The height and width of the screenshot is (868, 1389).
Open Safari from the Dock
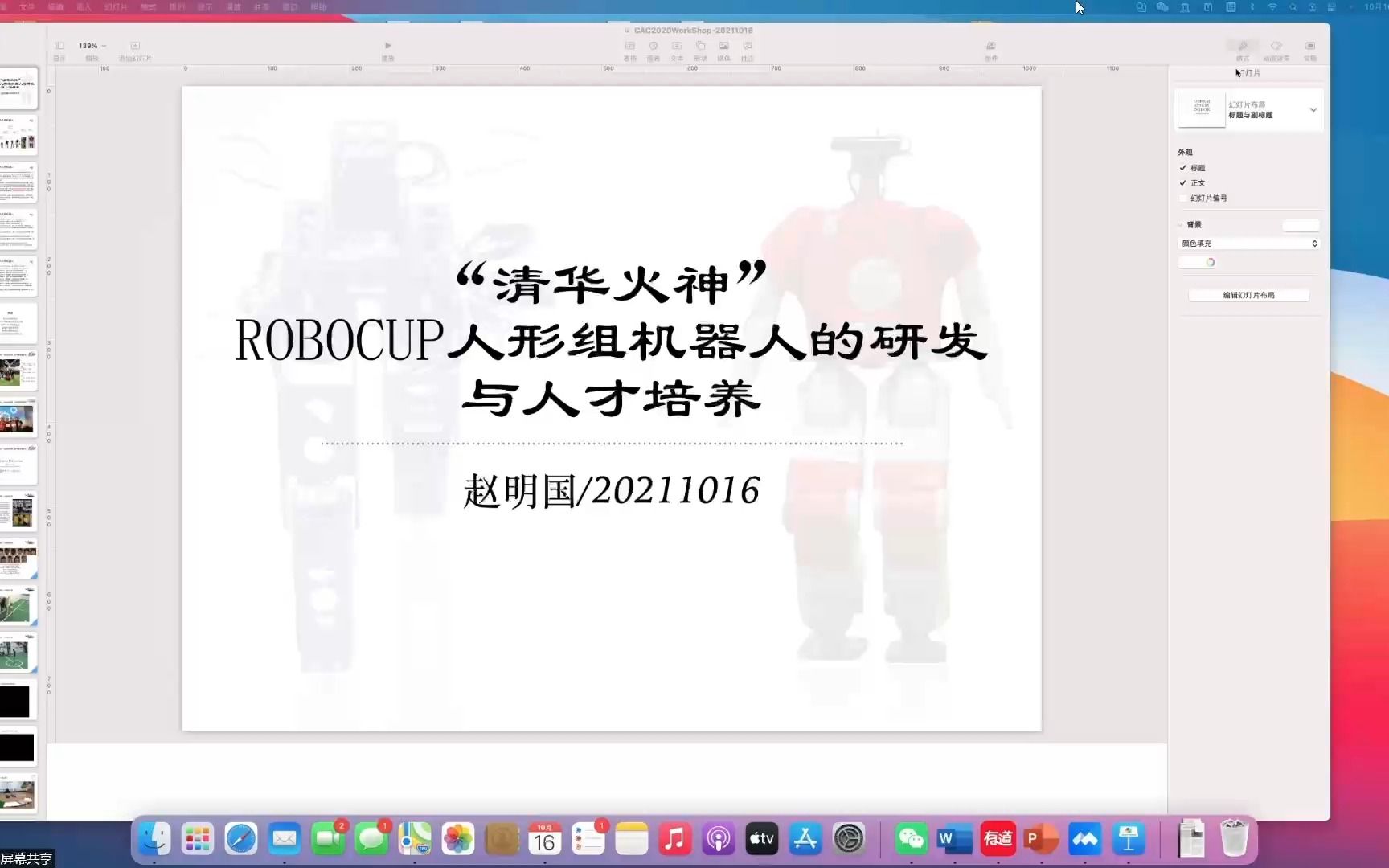pos(241,840)
